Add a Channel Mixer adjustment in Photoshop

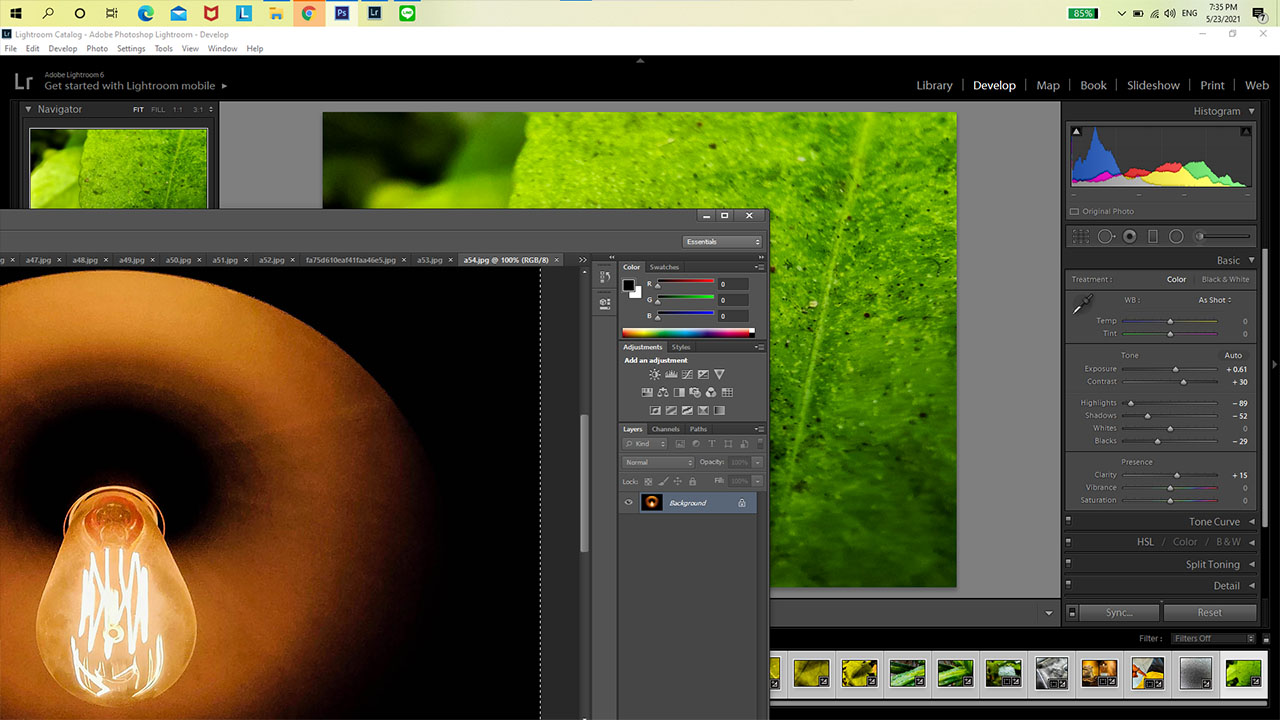711,392
